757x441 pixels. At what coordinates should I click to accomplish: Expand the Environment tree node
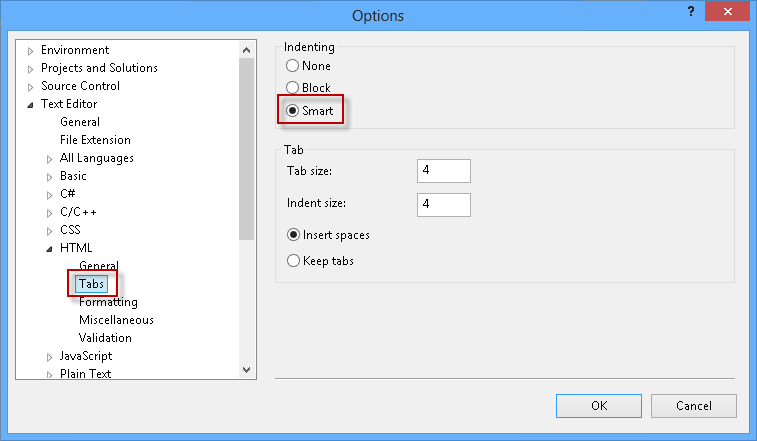(x=30, y=51)
